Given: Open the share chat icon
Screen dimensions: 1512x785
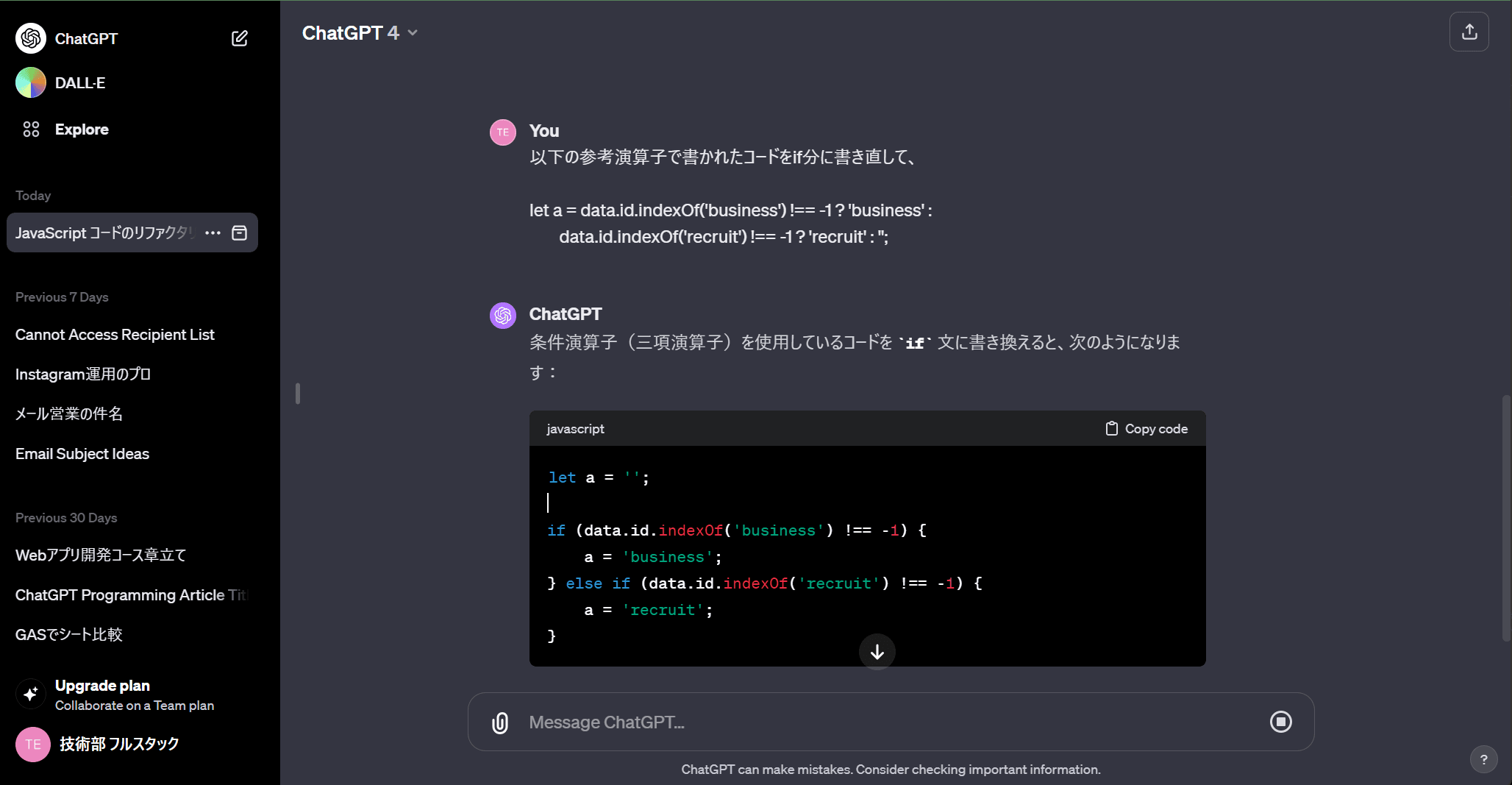Looking at the screenshot, I should point(1469,32).
